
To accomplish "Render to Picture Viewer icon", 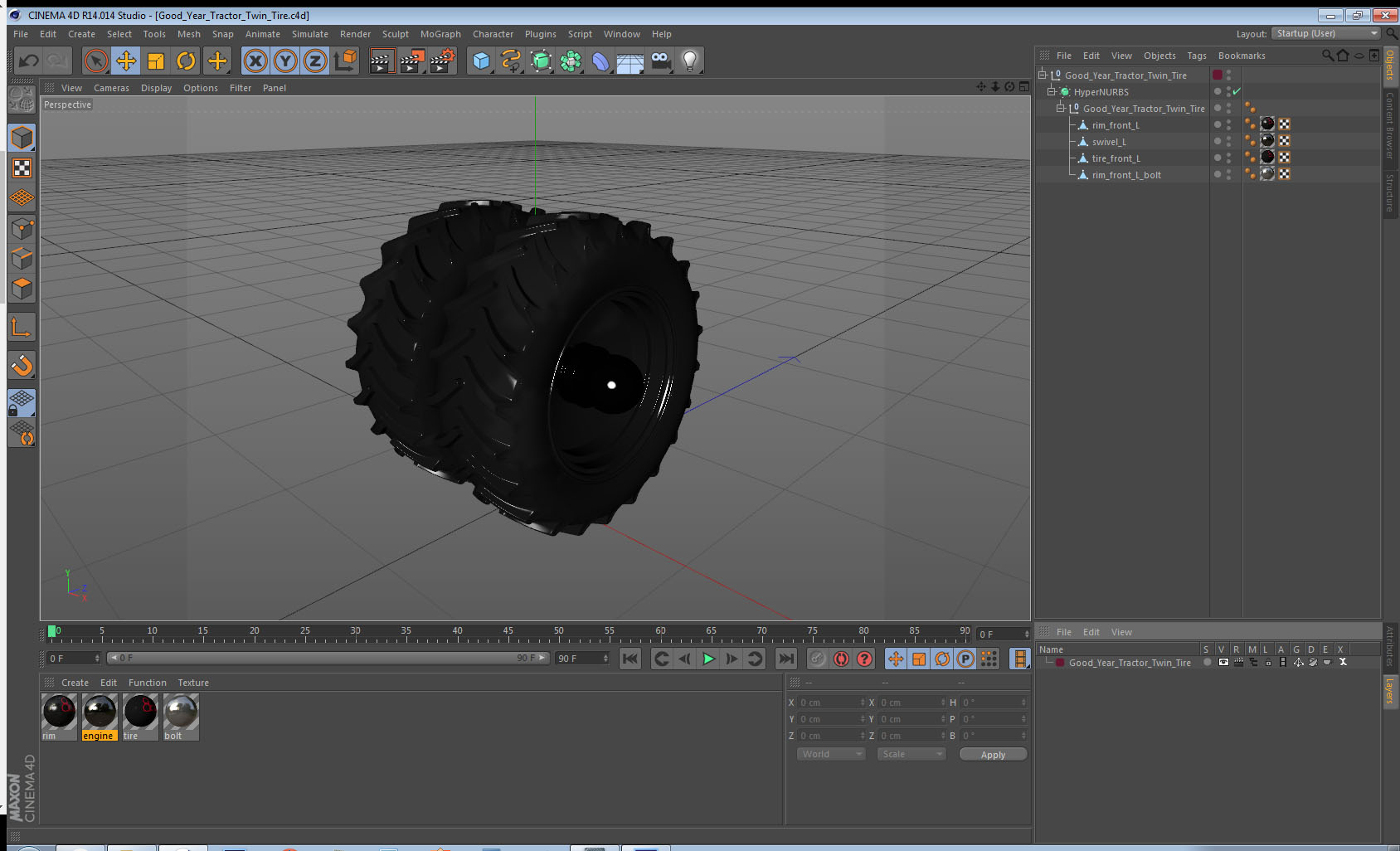I will [x=412, y=61].
